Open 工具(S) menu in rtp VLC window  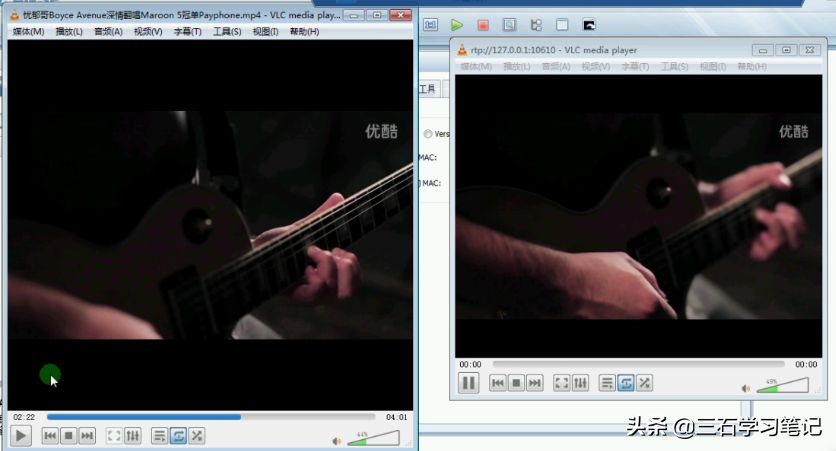674,66
